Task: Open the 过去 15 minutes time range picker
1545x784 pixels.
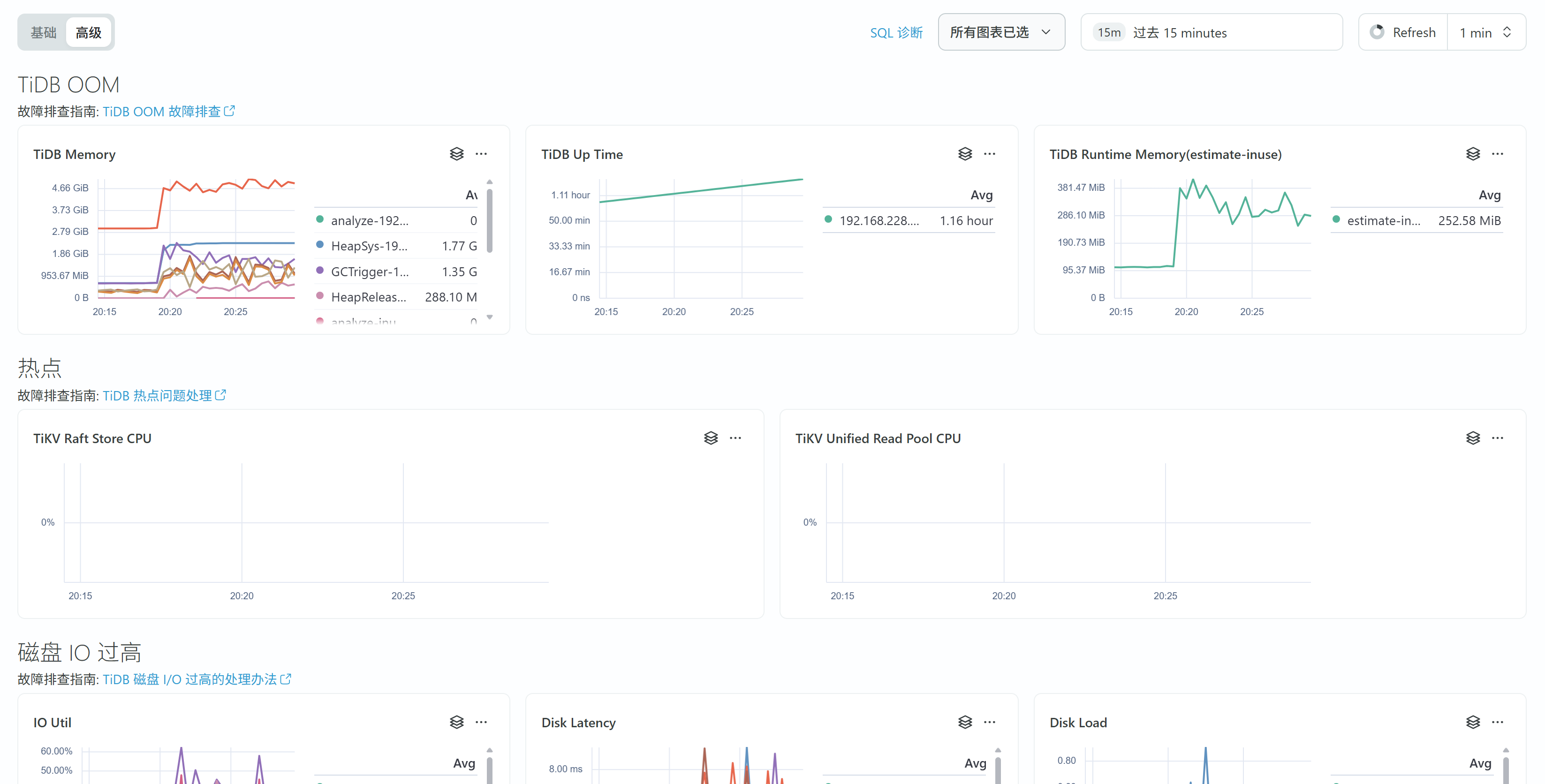Action: pos(1210,32)
